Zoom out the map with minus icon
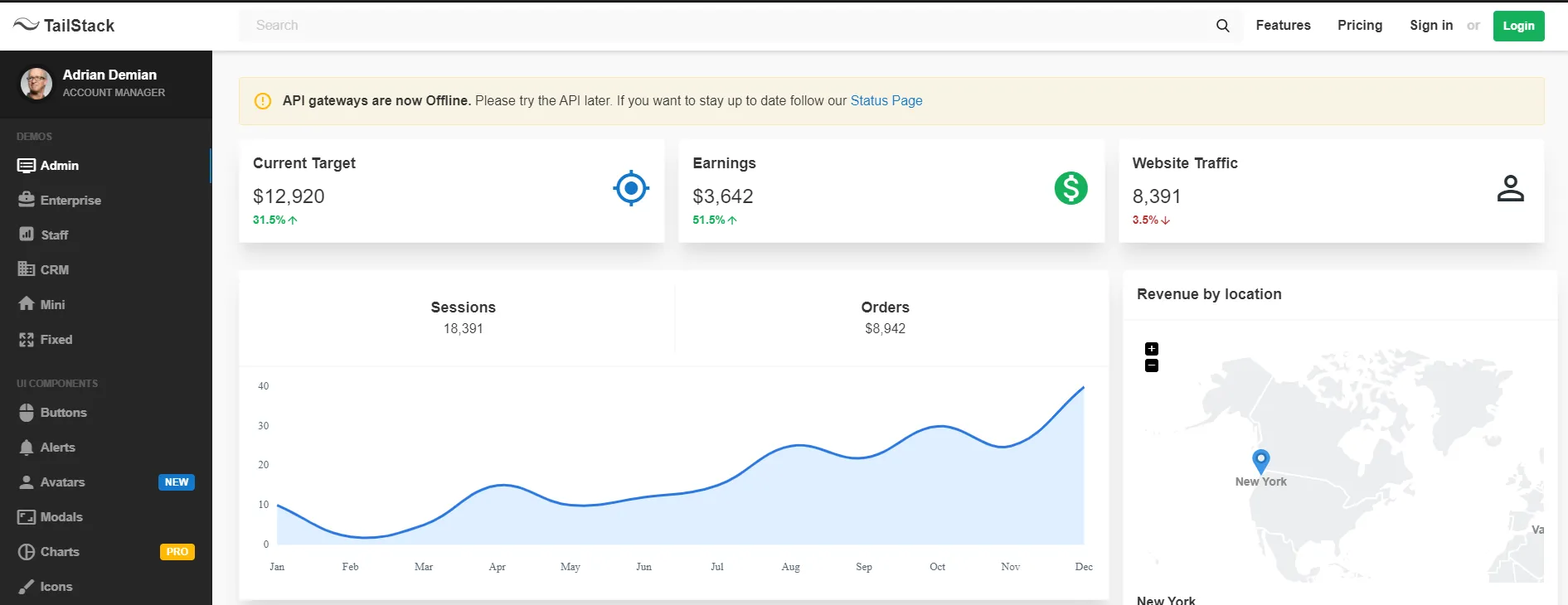Screen dimensions: 1568x605 click(x=1152, y=365)
